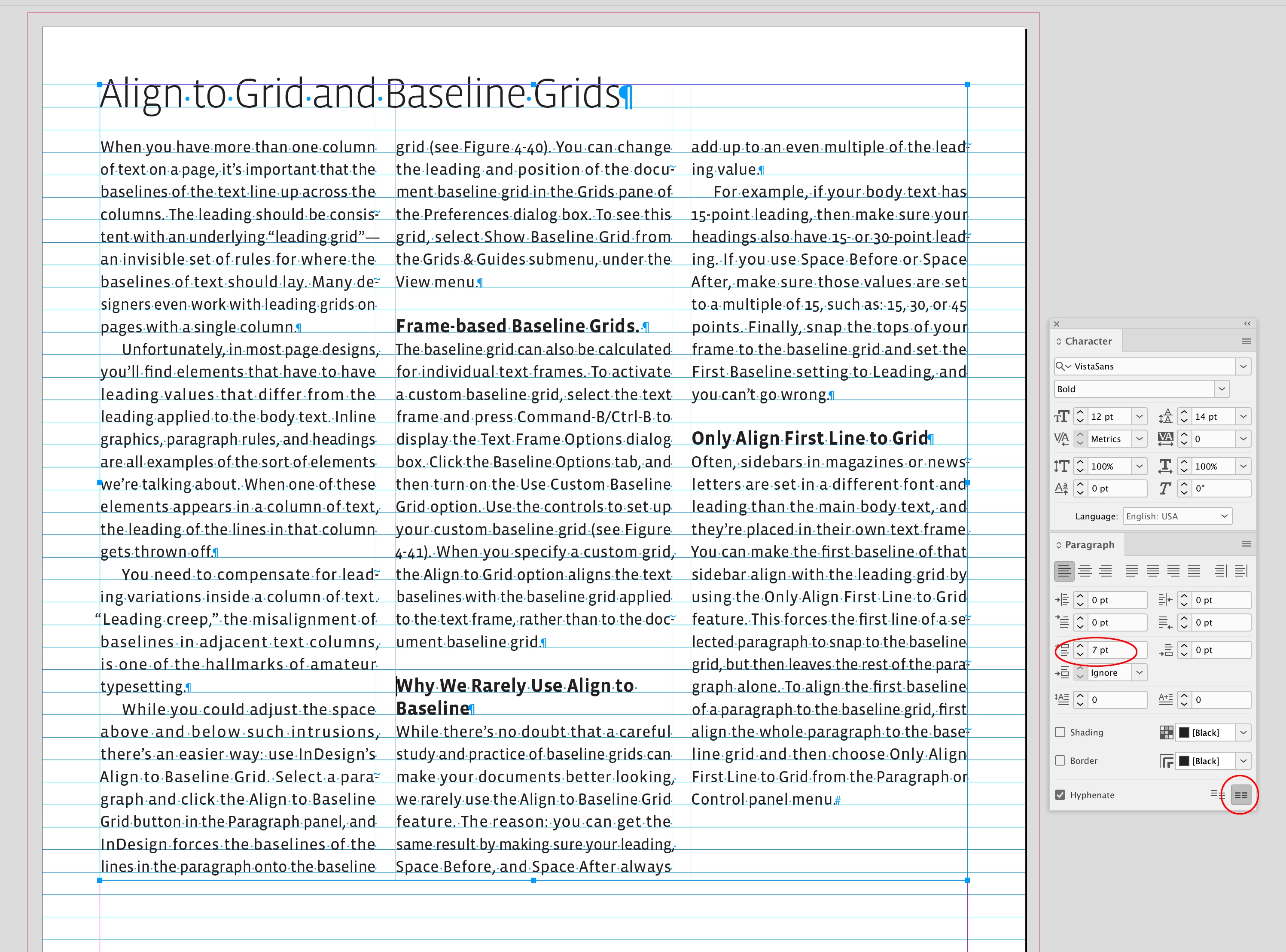Open the VistaSans font family dropdown
This screenshot has height=952, width=1286.
tap(1243, 366)
